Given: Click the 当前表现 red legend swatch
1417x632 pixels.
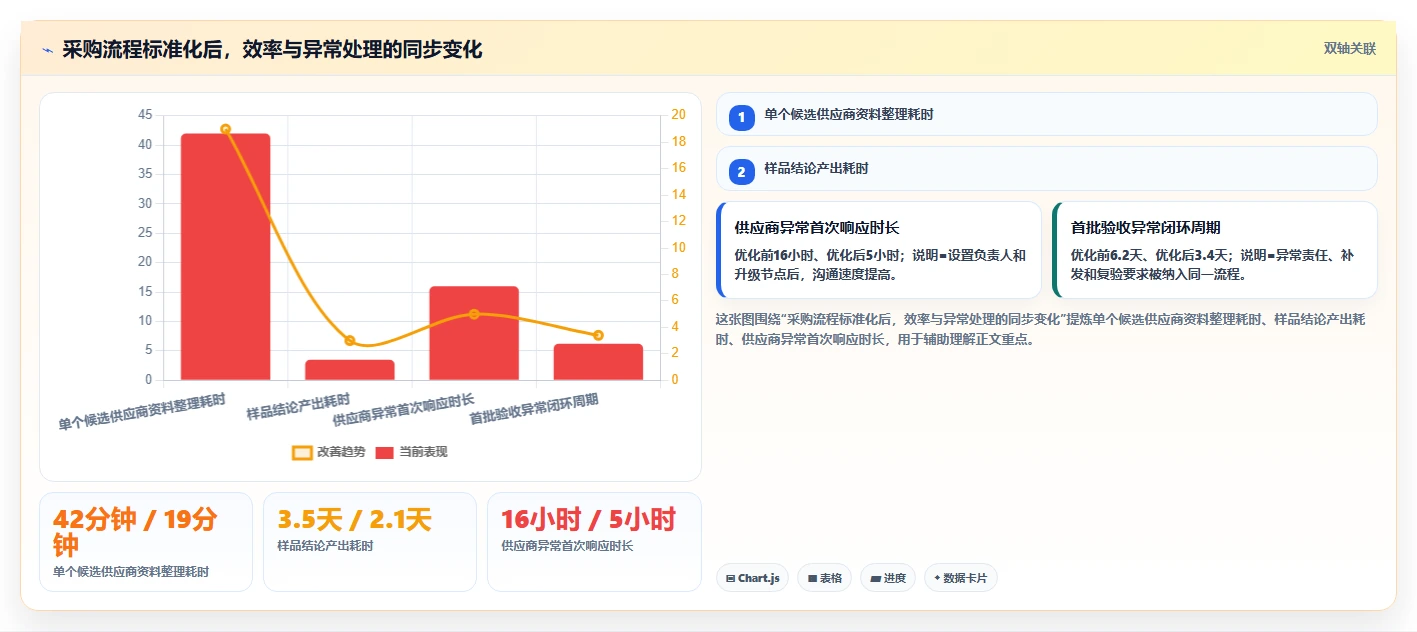Looking at the screenshot, I should coord(386,452).
